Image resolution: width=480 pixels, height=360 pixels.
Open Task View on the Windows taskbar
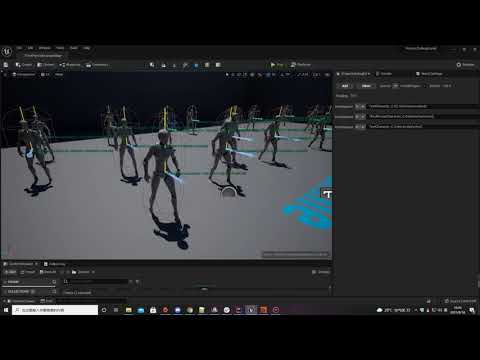point(116,310)
